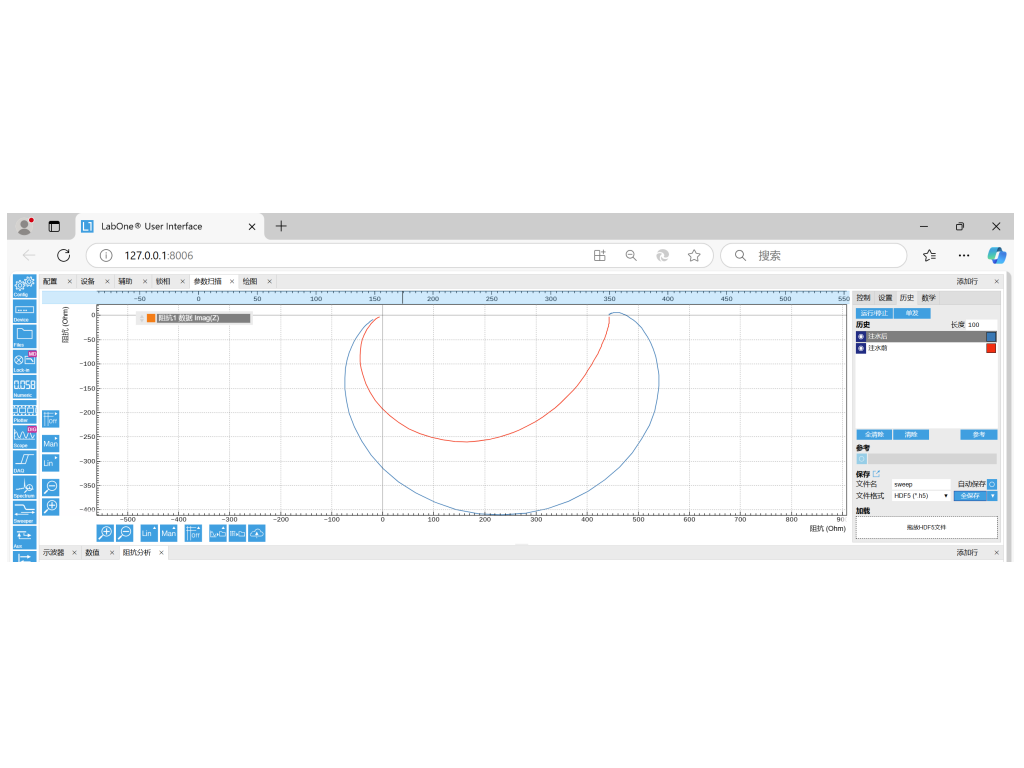The height and width of the screenshot is (768, 1024).
Task: Switch to the 设置 tab in side panel
Action: coord(885,298)
